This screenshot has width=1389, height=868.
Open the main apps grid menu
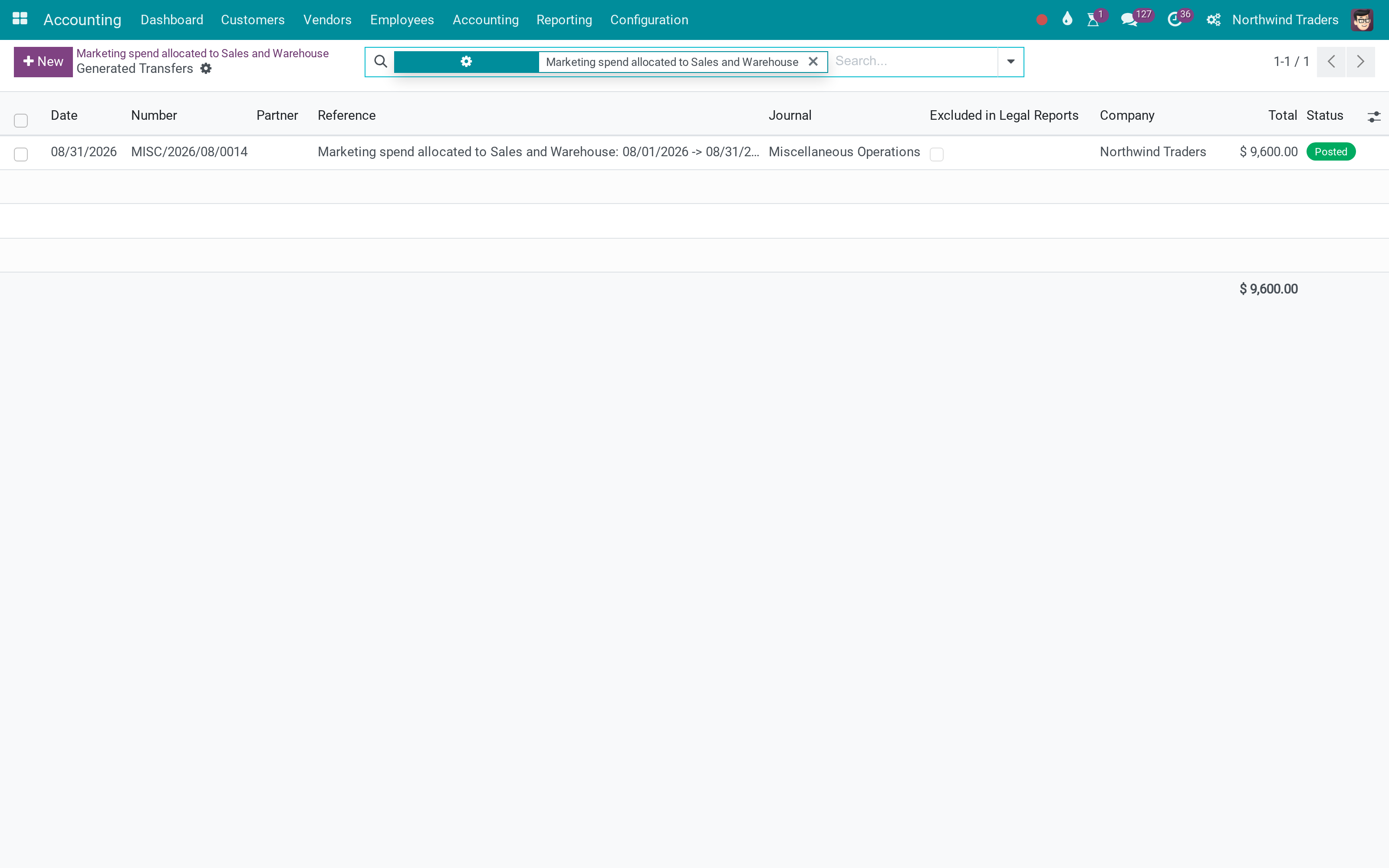pos(20,19)
